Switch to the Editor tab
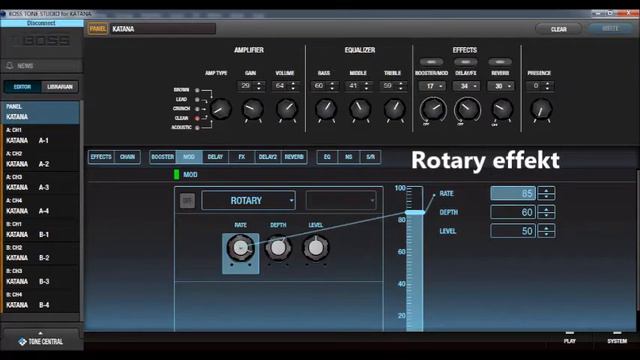The height and width of the screenshot is (360, 640). (x=22, y=87)
